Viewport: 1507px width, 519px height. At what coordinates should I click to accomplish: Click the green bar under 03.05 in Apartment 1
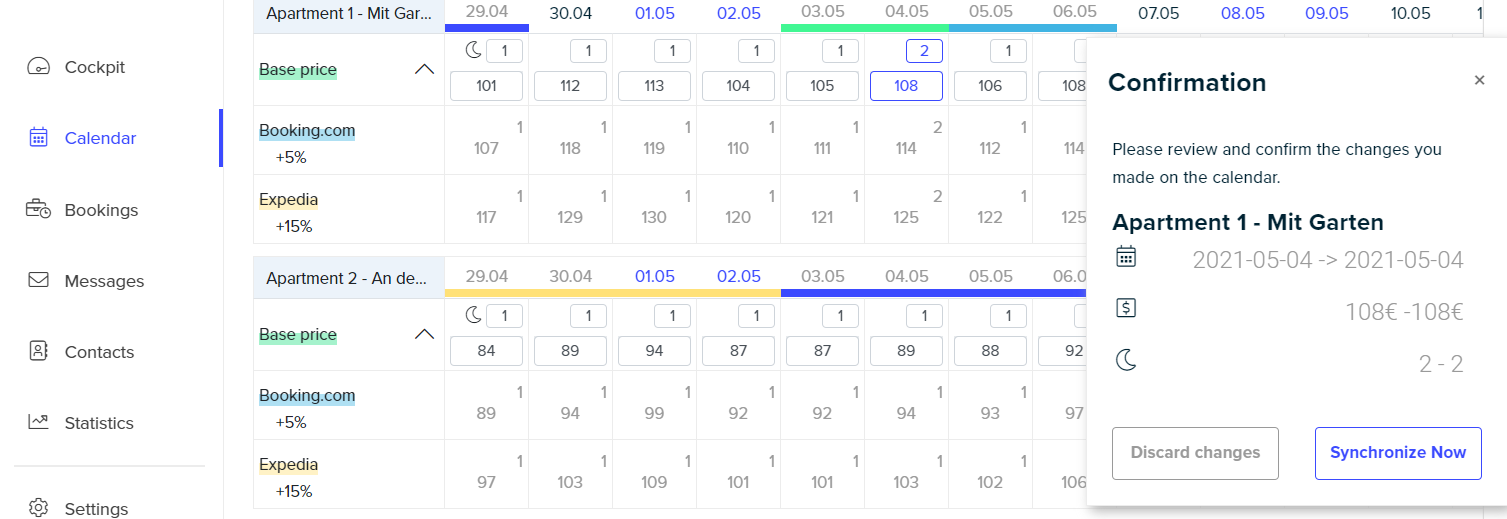(863, 28)
